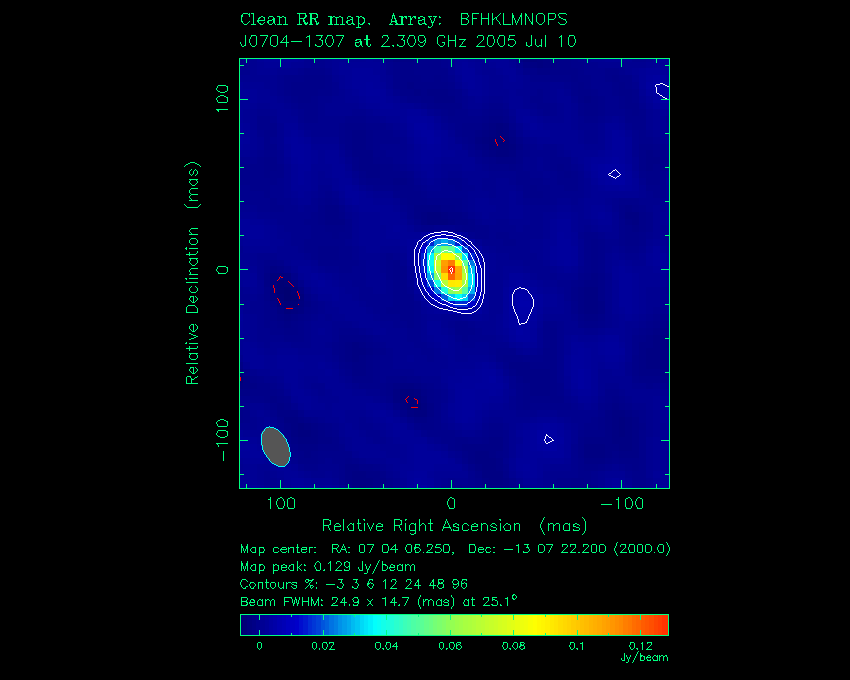Viewport: 850px width, 680px height.
Task: Click the '100' declination axis tick label
Action: click(222, 99)
